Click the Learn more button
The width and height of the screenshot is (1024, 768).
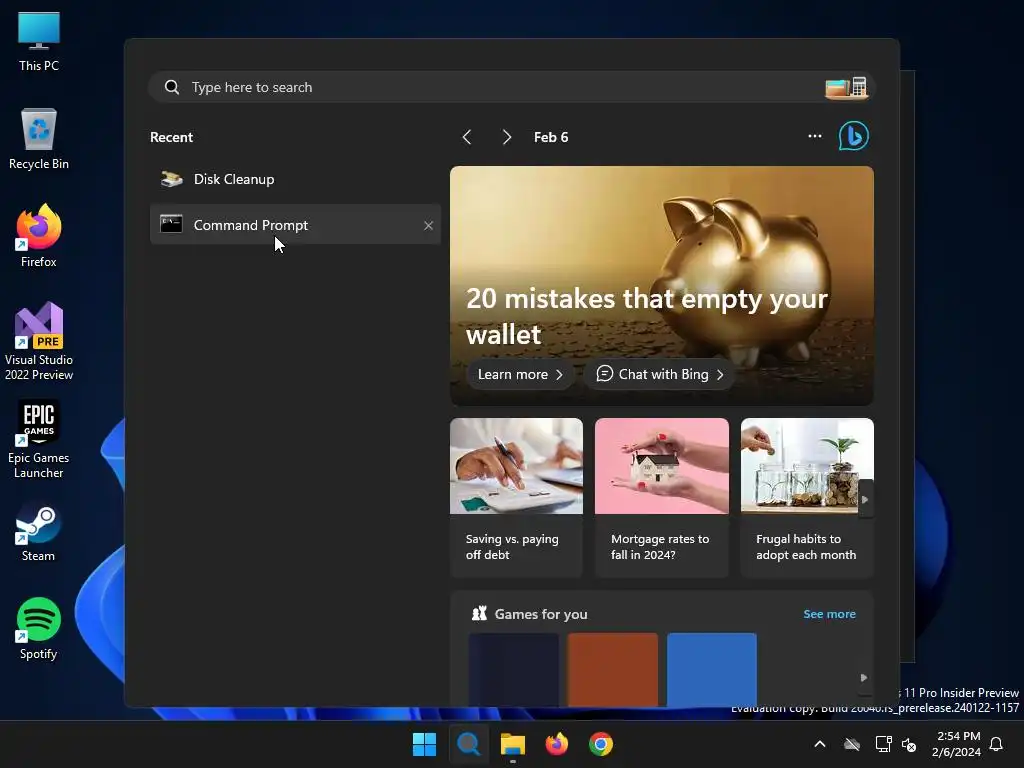click(520, 374)
